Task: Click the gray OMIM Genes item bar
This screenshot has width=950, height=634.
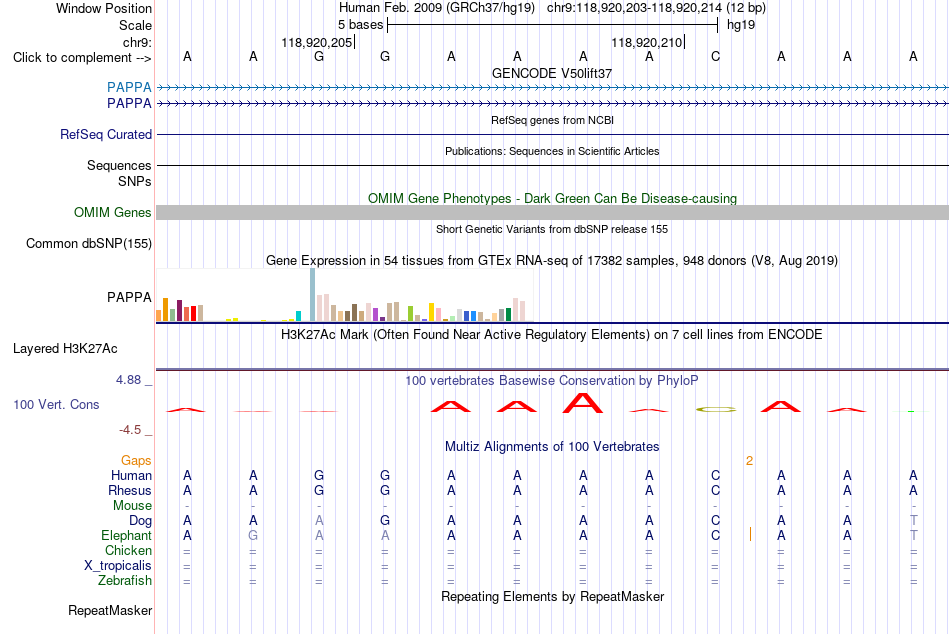Action: [552, 212]
